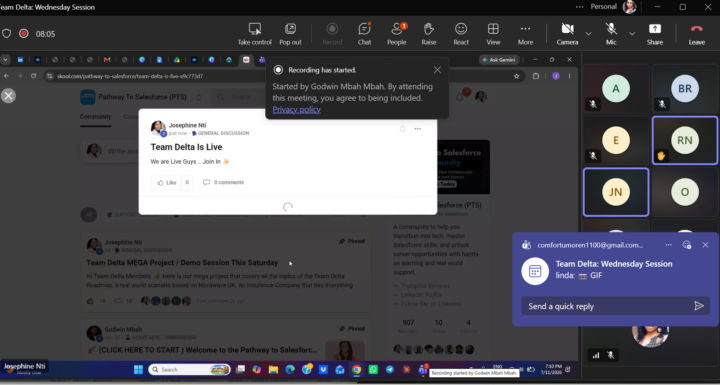Click the red recording indicator icon

(24, 34)
